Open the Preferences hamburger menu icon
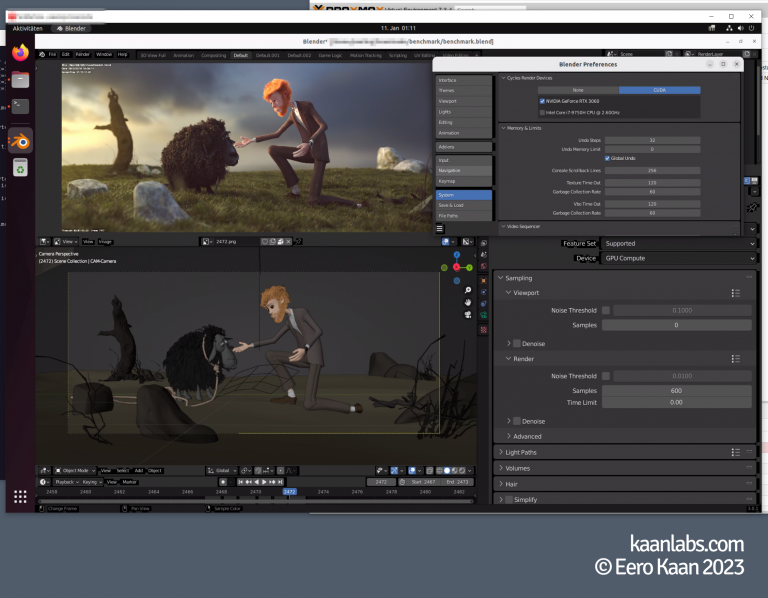The height and width of the screenshot is (598, 768). pos(439,229)
